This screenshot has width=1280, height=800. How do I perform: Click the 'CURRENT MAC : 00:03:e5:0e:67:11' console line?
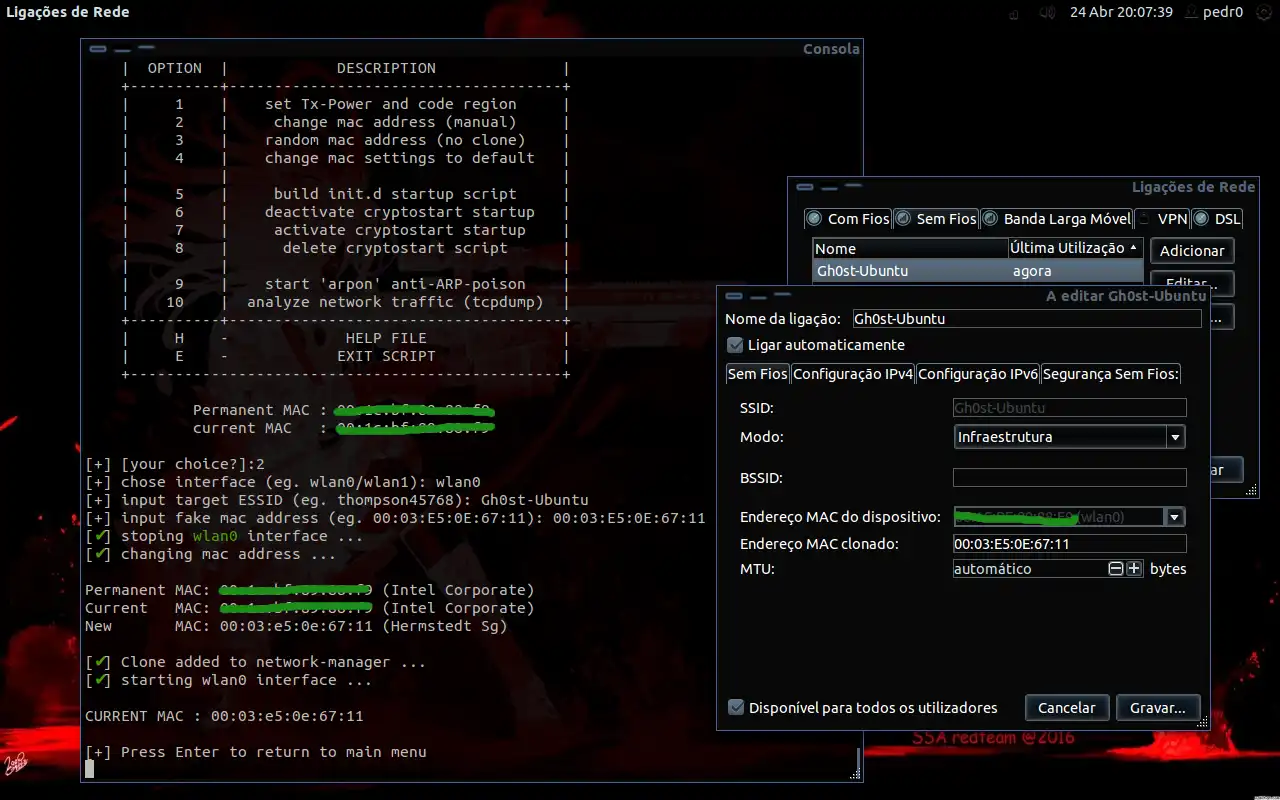224,716
